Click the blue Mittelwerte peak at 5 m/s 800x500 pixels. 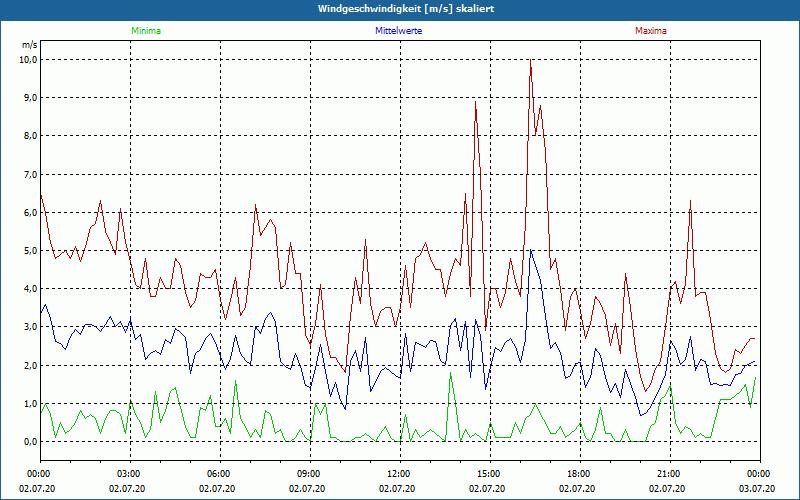531,251
